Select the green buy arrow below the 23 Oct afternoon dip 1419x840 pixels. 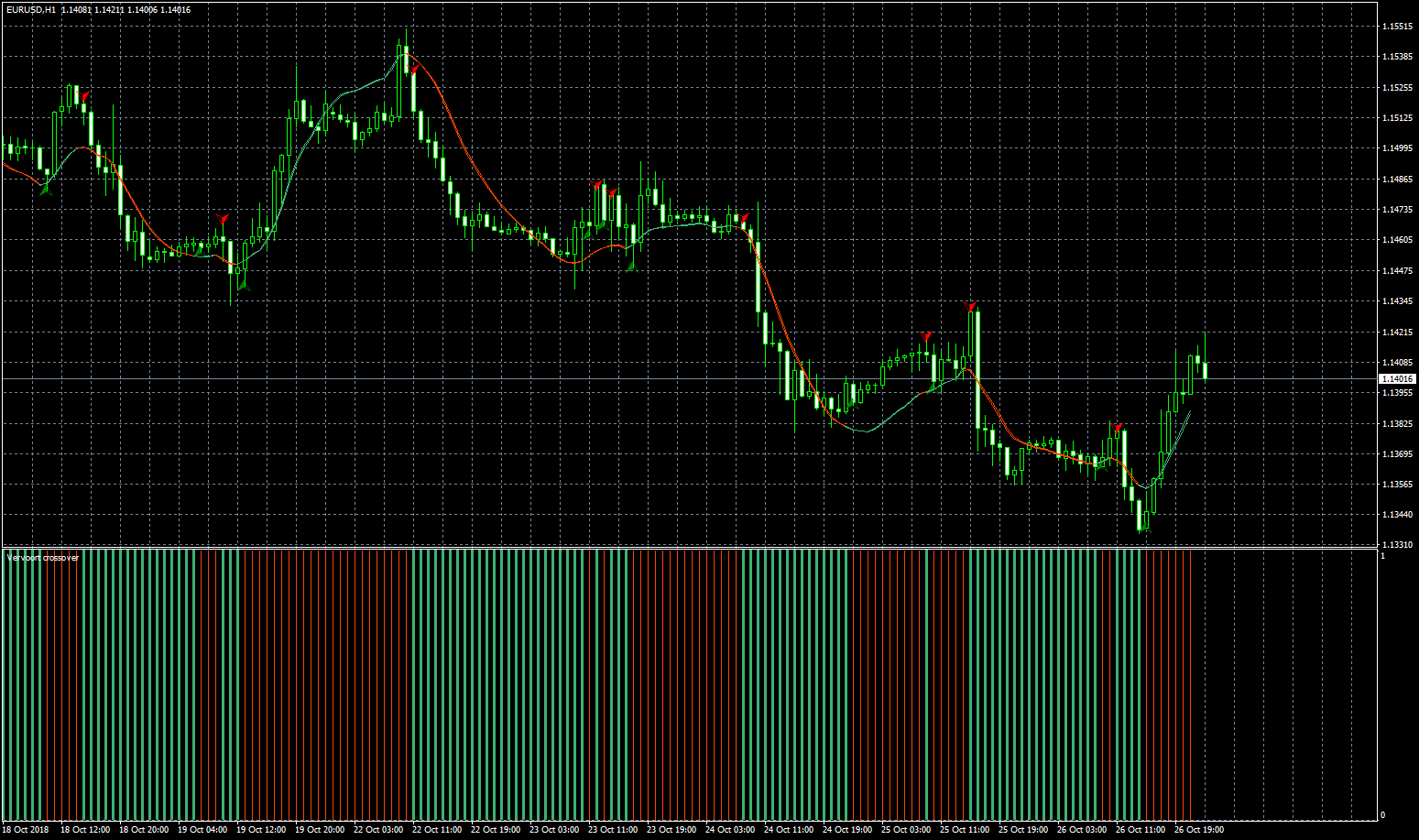[631, 265]
